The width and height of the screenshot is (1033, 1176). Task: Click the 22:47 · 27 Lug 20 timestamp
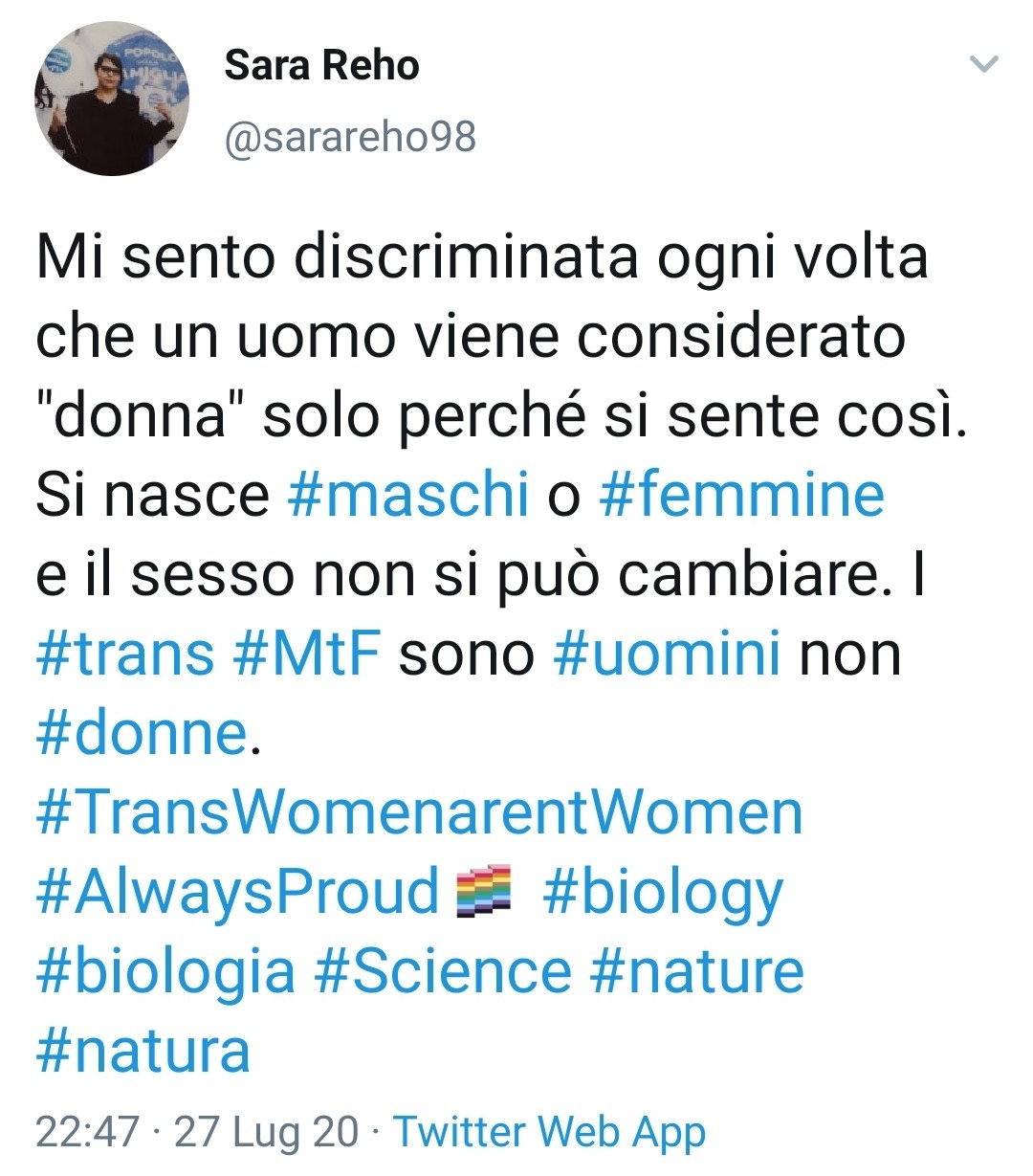[197, 1131]
